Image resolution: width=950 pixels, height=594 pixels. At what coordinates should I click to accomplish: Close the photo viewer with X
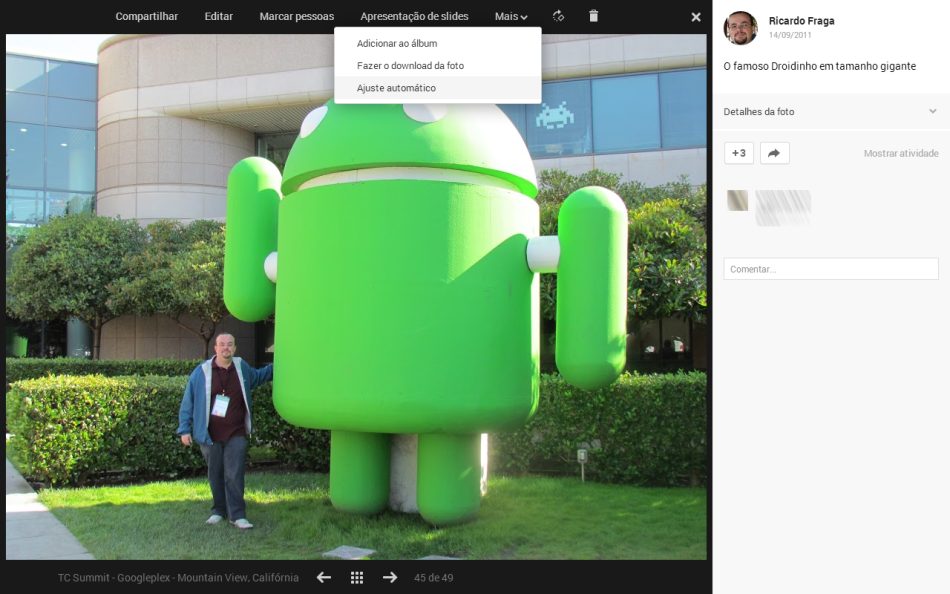pos(696,17)
